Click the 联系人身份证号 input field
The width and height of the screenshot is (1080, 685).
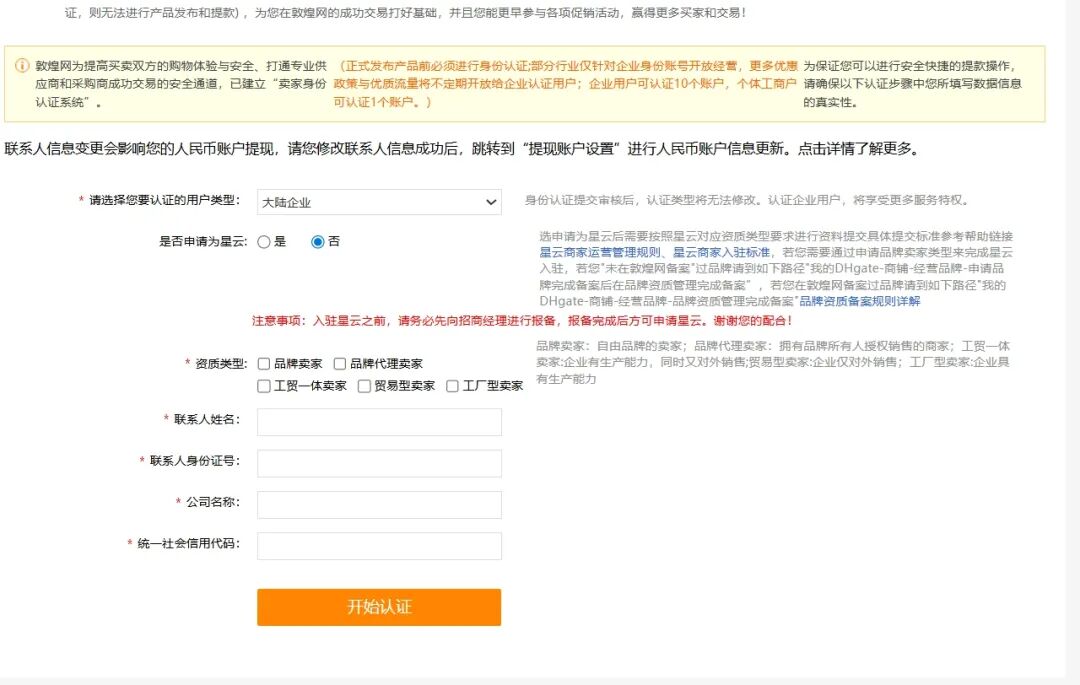tap(380, 462)
